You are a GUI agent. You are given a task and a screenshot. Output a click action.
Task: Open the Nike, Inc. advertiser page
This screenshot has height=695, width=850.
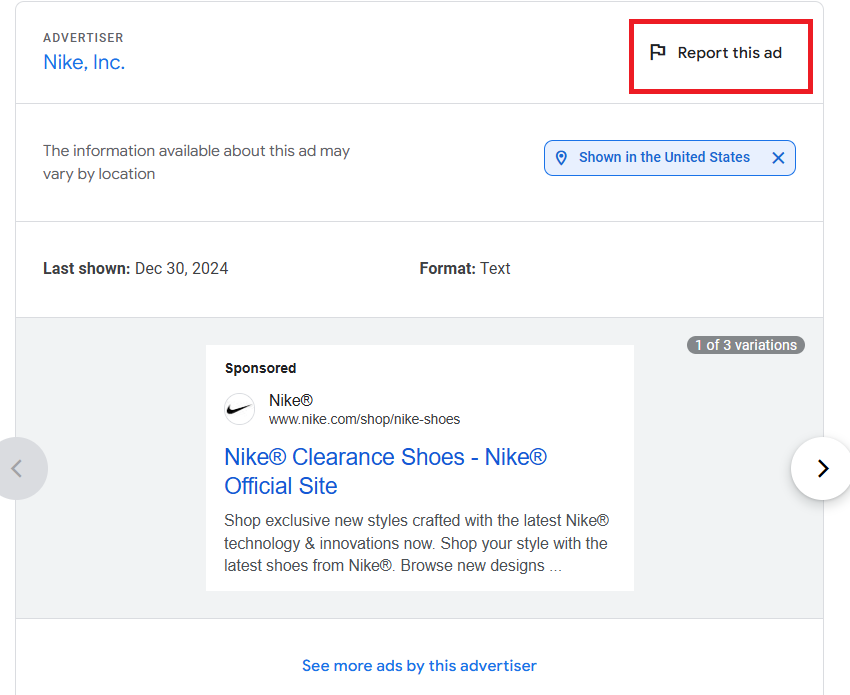pyautogui.click(x=84, y=62)
